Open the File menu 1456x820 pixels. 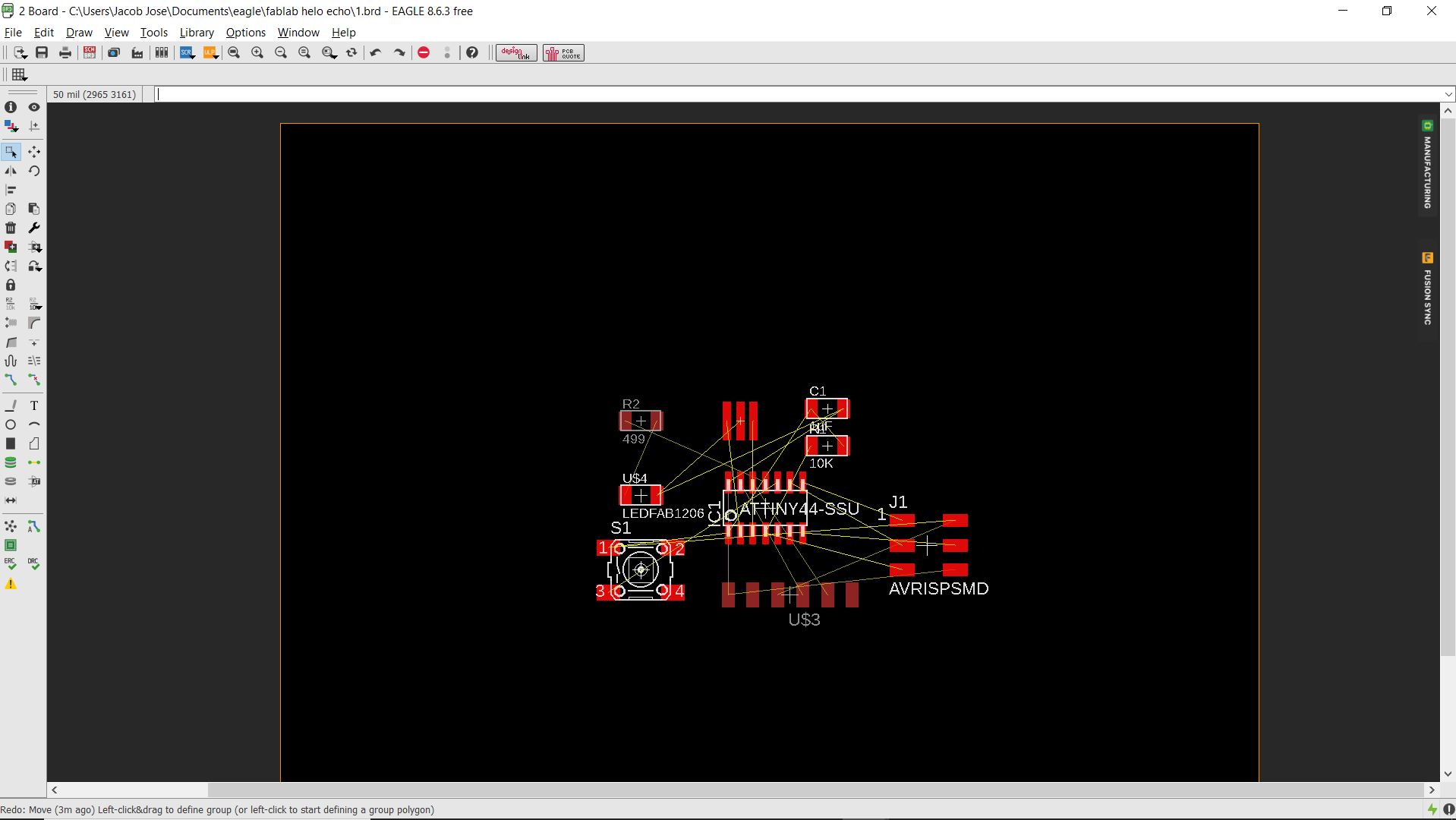[13, 33]
